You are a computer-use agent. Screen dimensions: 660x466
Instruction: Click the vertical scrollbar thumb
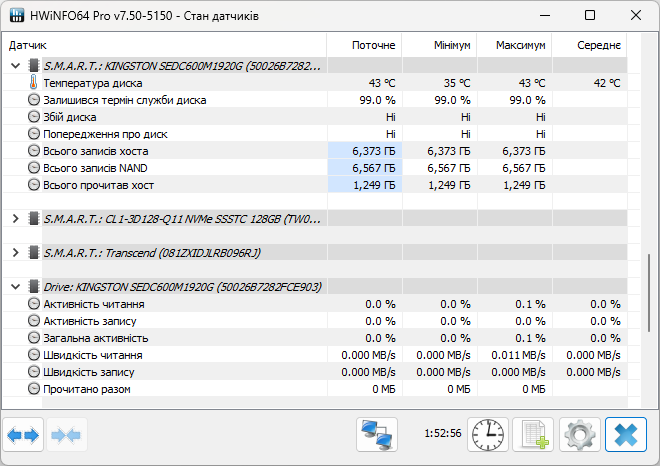[x=649, y=293]
